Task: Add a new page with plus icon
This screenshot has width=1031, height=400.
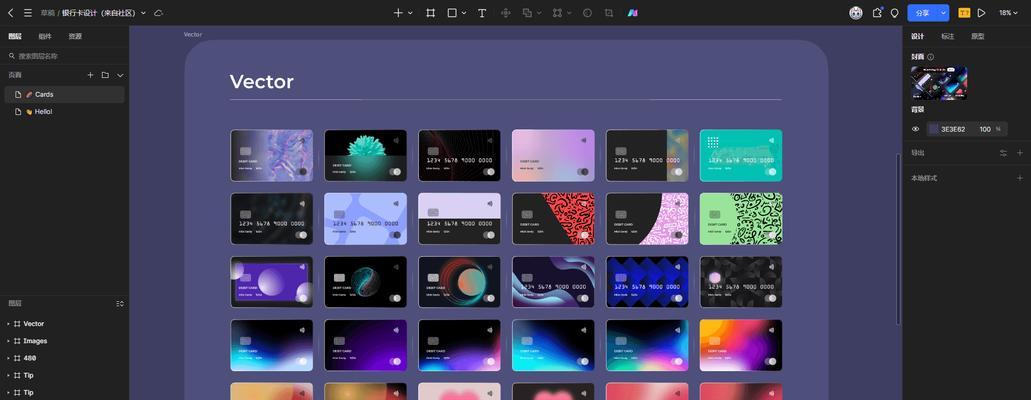Action: pos(91,75)
